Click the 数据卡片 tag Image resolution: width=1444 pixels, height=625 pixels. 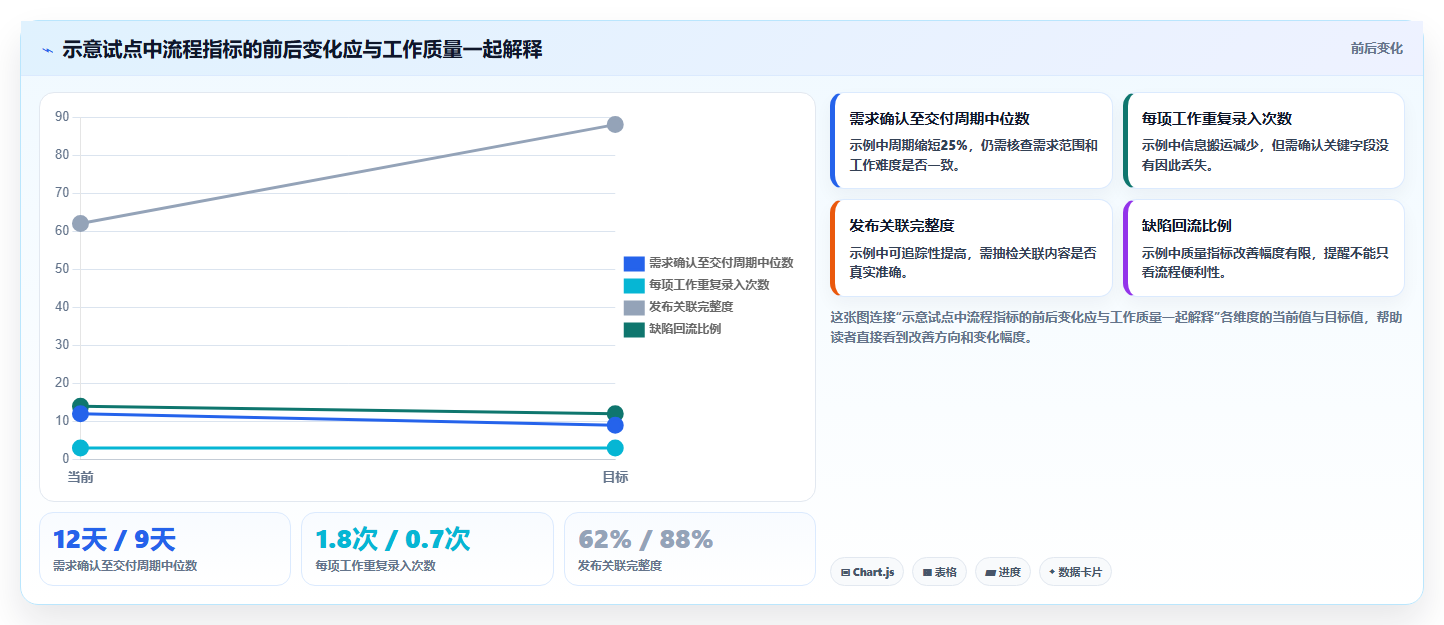(x=1075, y=572)
